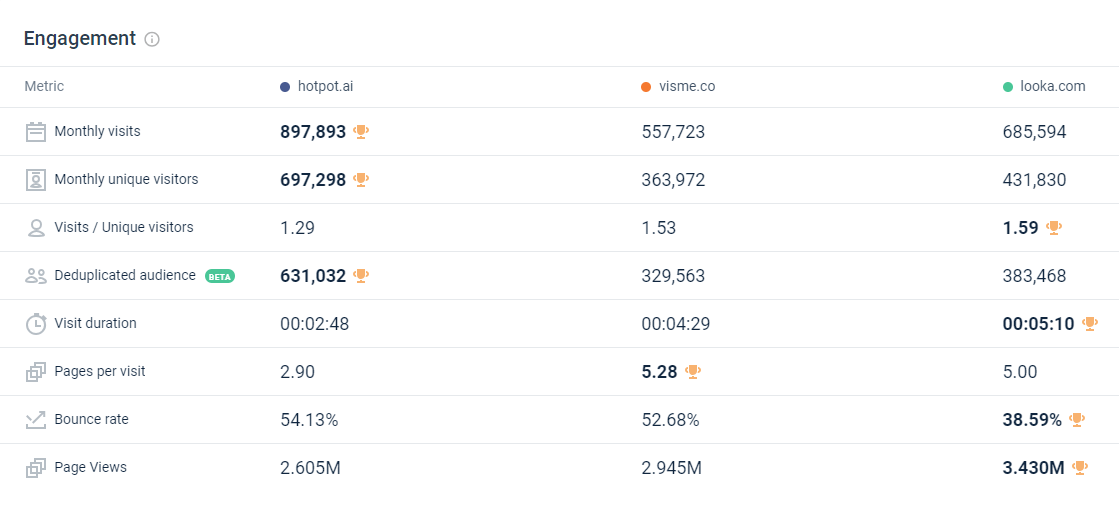Click the Visit duration stopwatch icon
Viewport: 1119px width, 512px height.
point(36,324)
